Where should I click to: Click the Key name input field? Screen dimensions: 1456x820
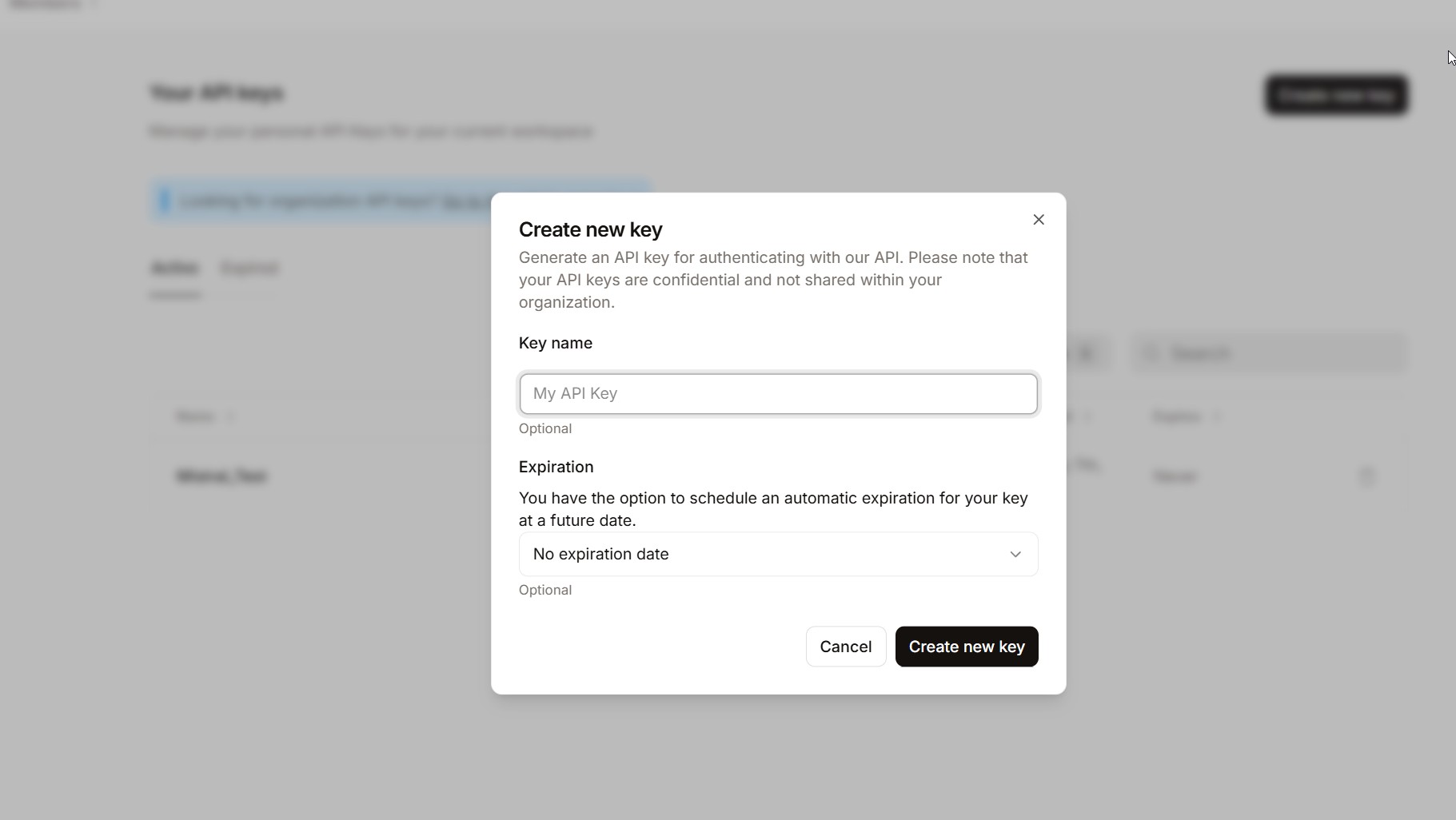point(778,394)
